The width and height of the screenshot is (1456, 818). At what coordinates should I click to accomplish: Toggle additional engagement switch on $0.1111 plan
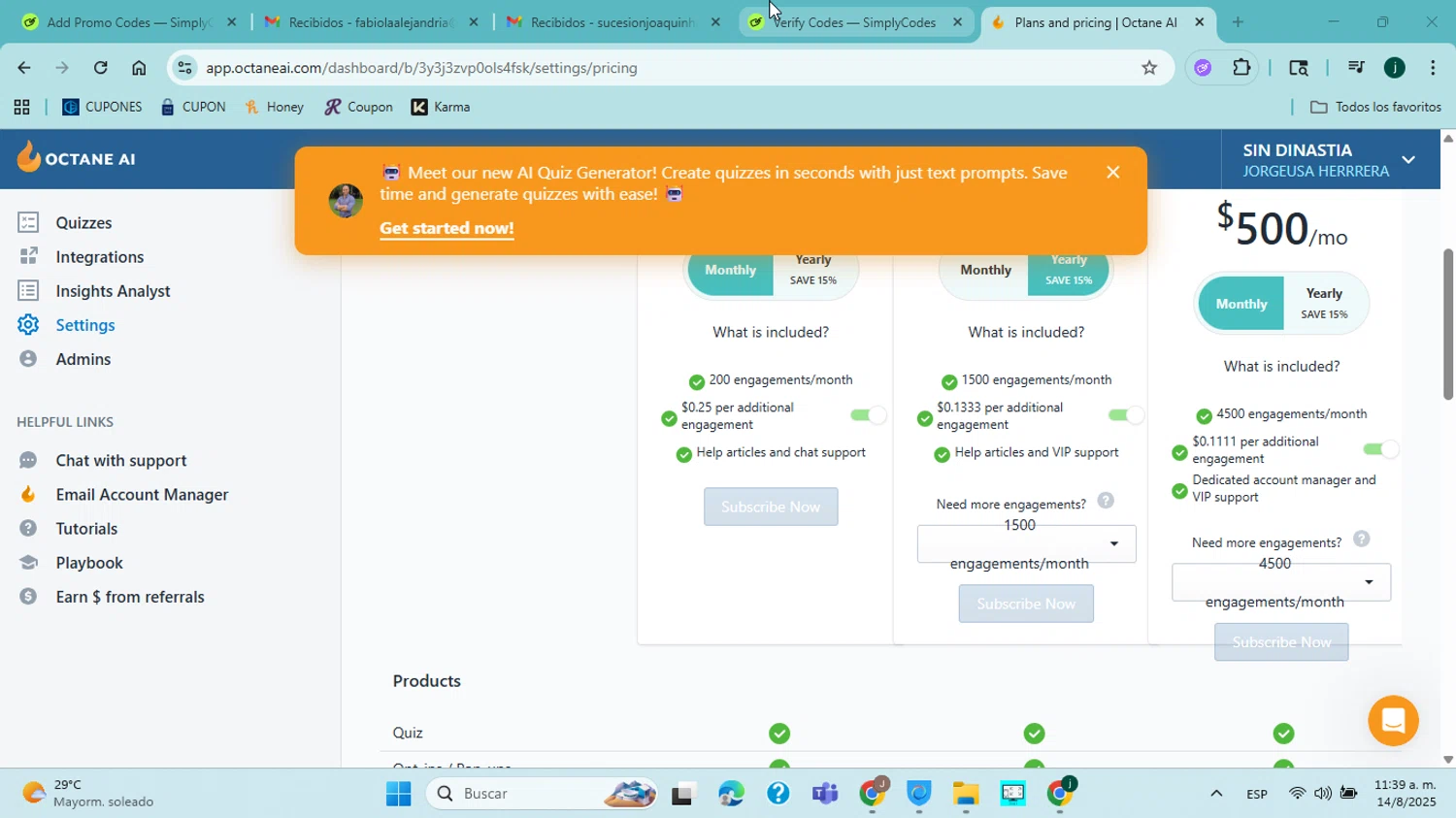click(x=1380, y=449)
